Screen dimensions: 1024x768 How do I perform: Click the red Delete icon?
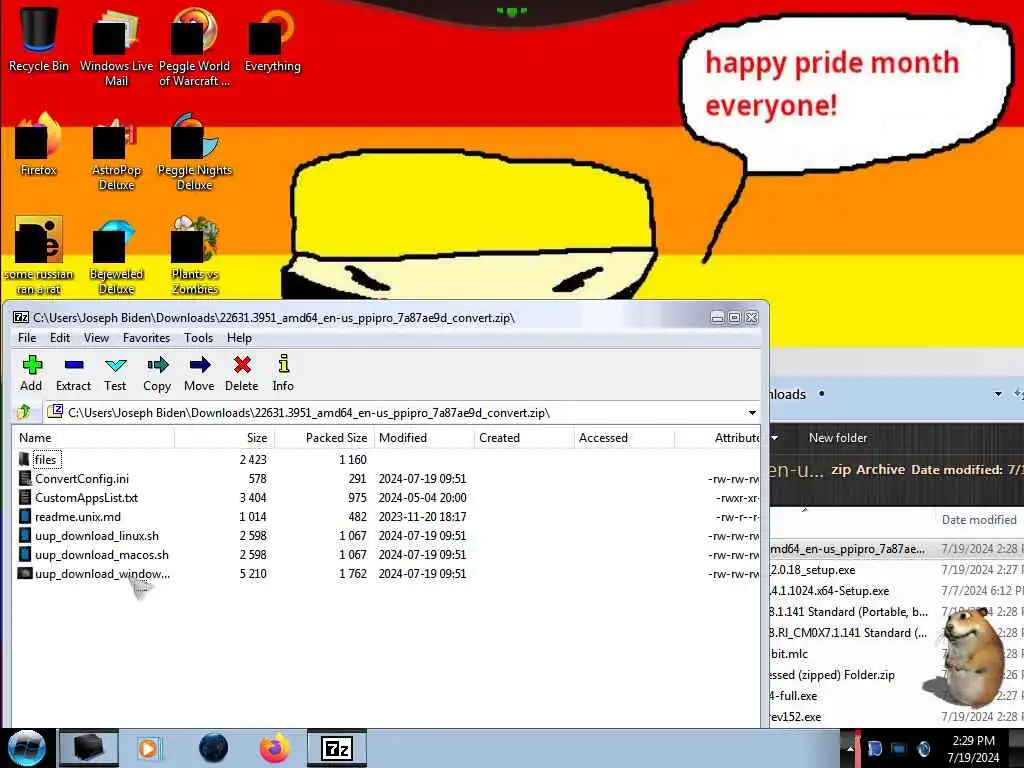[242, 374]
